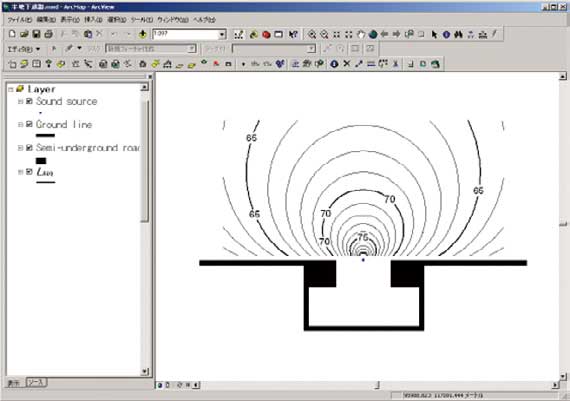The width and height of the screenshot is (570, 401).
Task: Click the black Semi-underground road symbol swatch
Action: pyautogui.click(x=41, y=161)
